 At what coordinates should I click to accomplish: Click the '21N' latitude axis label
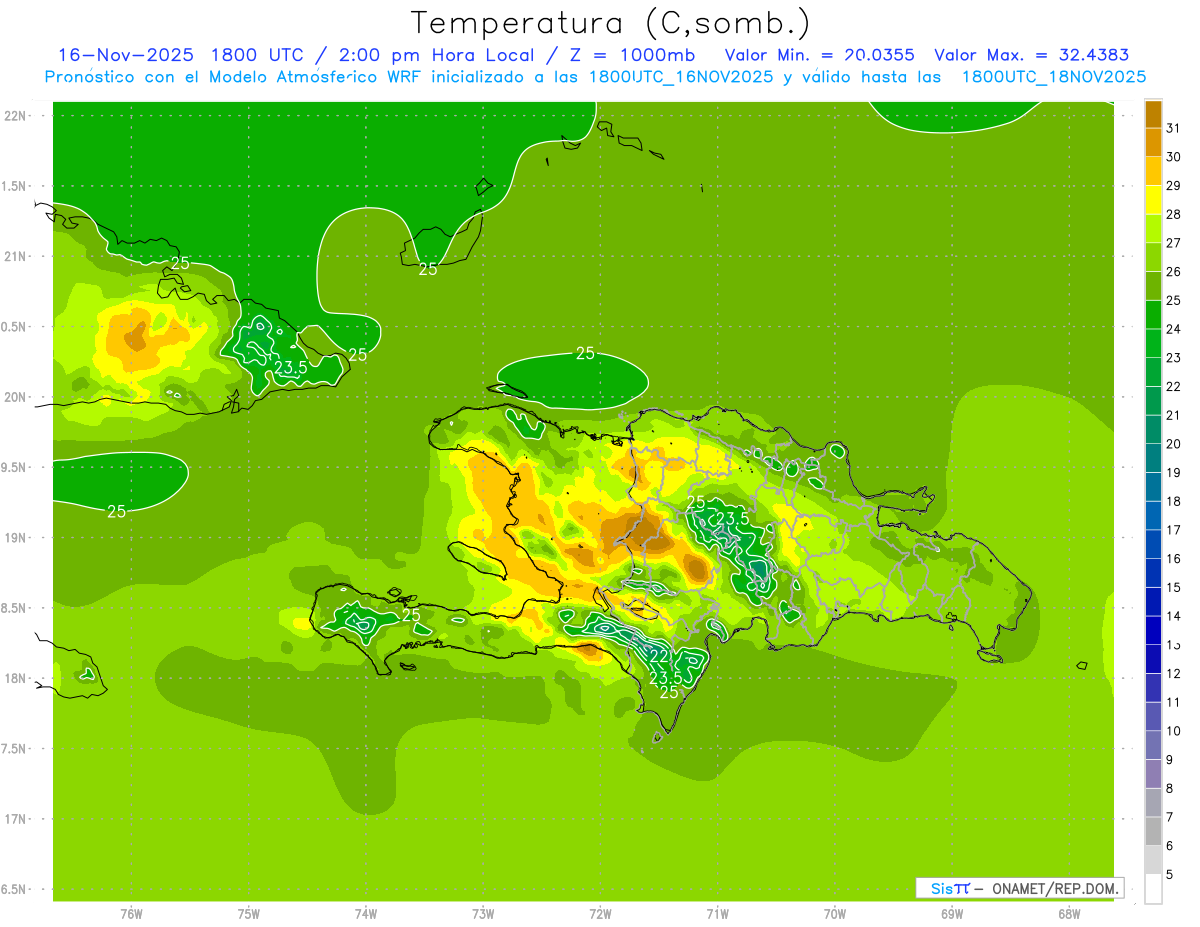pyautogui.click(x=15, y=256)
